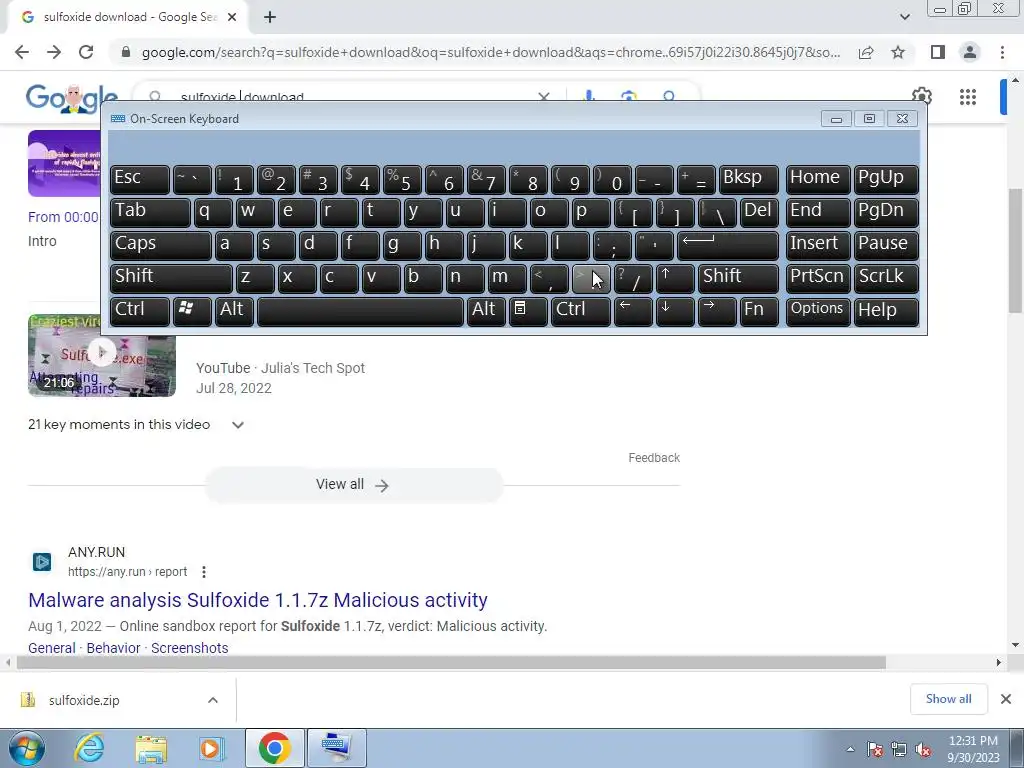Screen dimensions: 1024x768
Task: Click the Esc key on keyboard
Action: (x=140, y=180)
